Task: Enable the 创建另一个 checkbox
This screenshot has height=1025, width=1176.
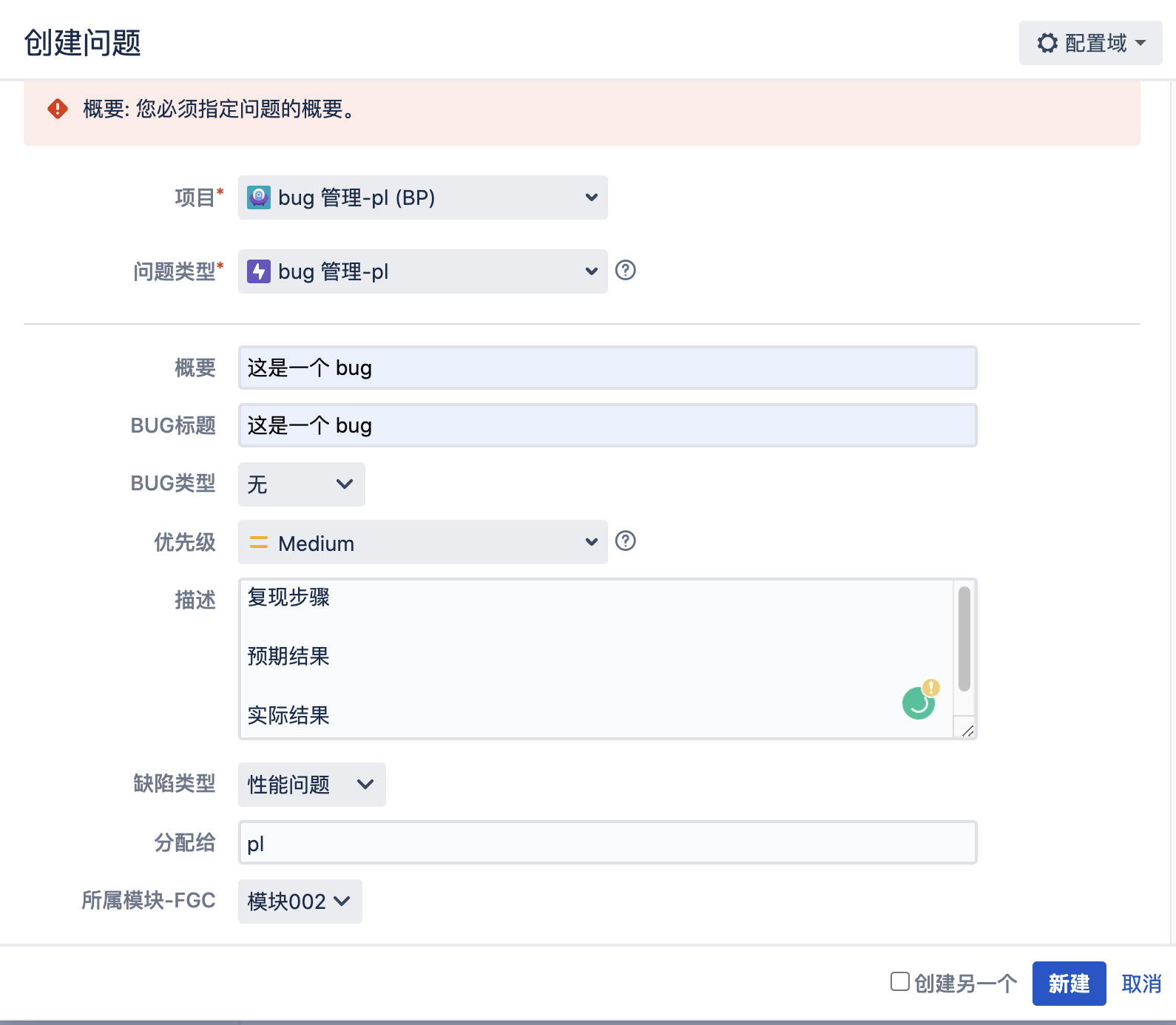Action: pyautogui.click(x=899, y=981)
